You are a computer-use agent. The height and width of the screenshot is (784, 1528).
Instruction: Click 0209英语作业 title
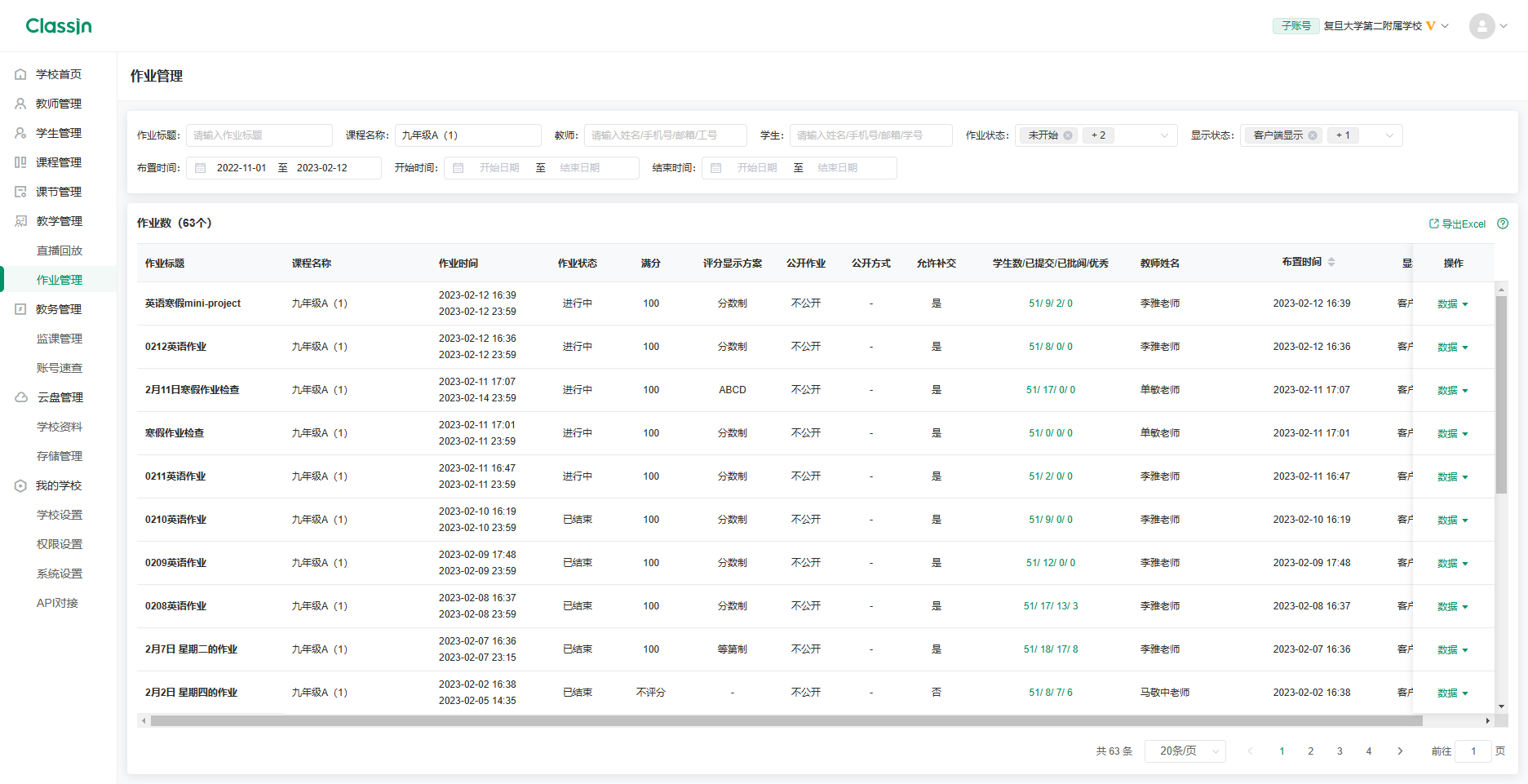pos(175,563)
